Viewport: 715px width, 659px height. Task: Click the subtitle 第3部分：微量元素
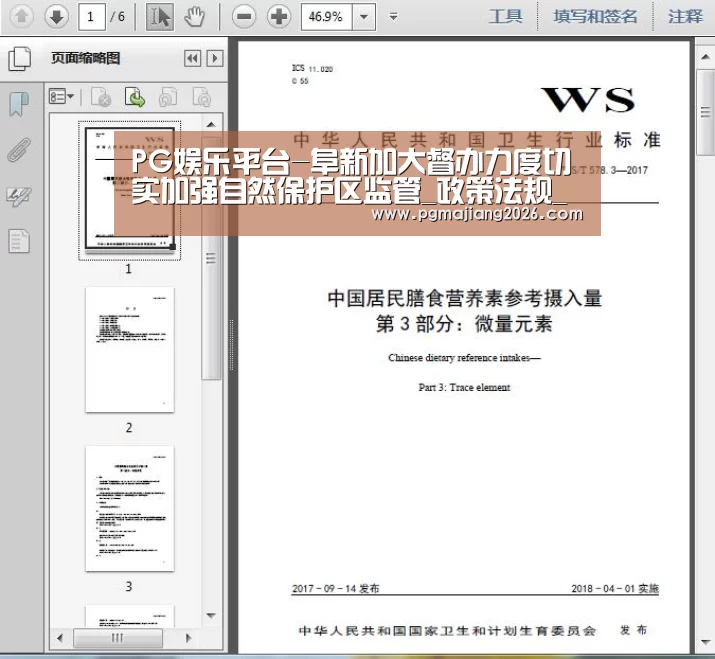tap(464, 324)
